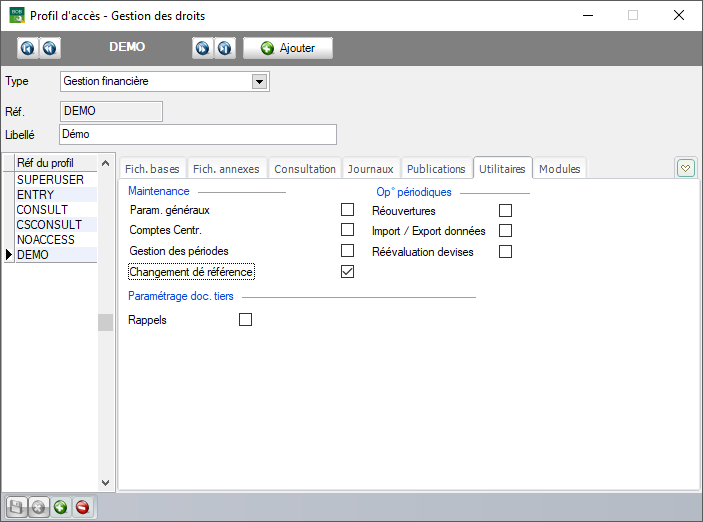Enable the Param. généraux checkbox
Viewport: 703px width, 522px height.
[348, 210]
